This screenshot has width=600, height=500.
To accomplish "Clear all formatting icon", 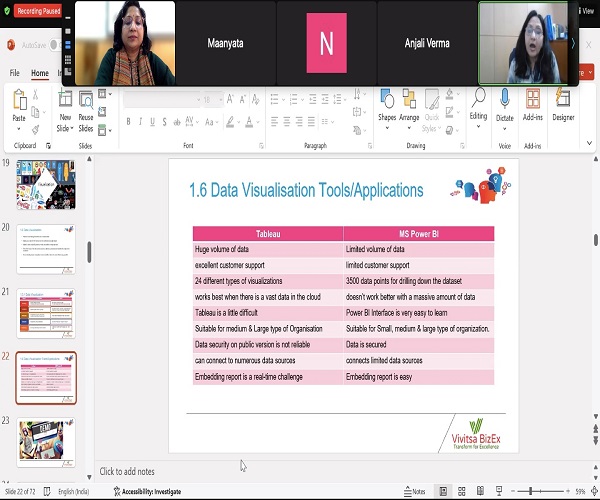I will coord(256,99).
